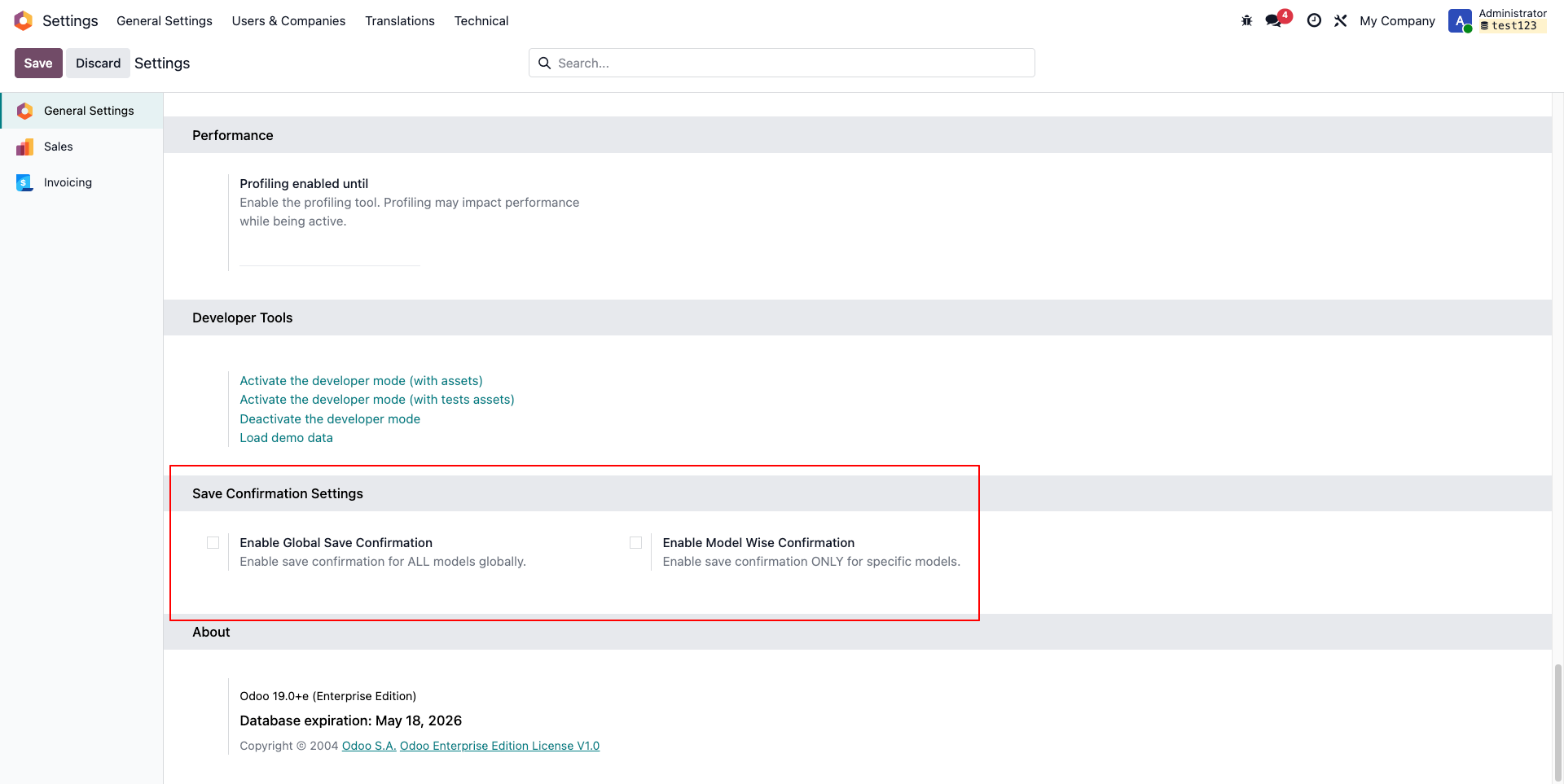Click the Save button

(x=38, y=63)
